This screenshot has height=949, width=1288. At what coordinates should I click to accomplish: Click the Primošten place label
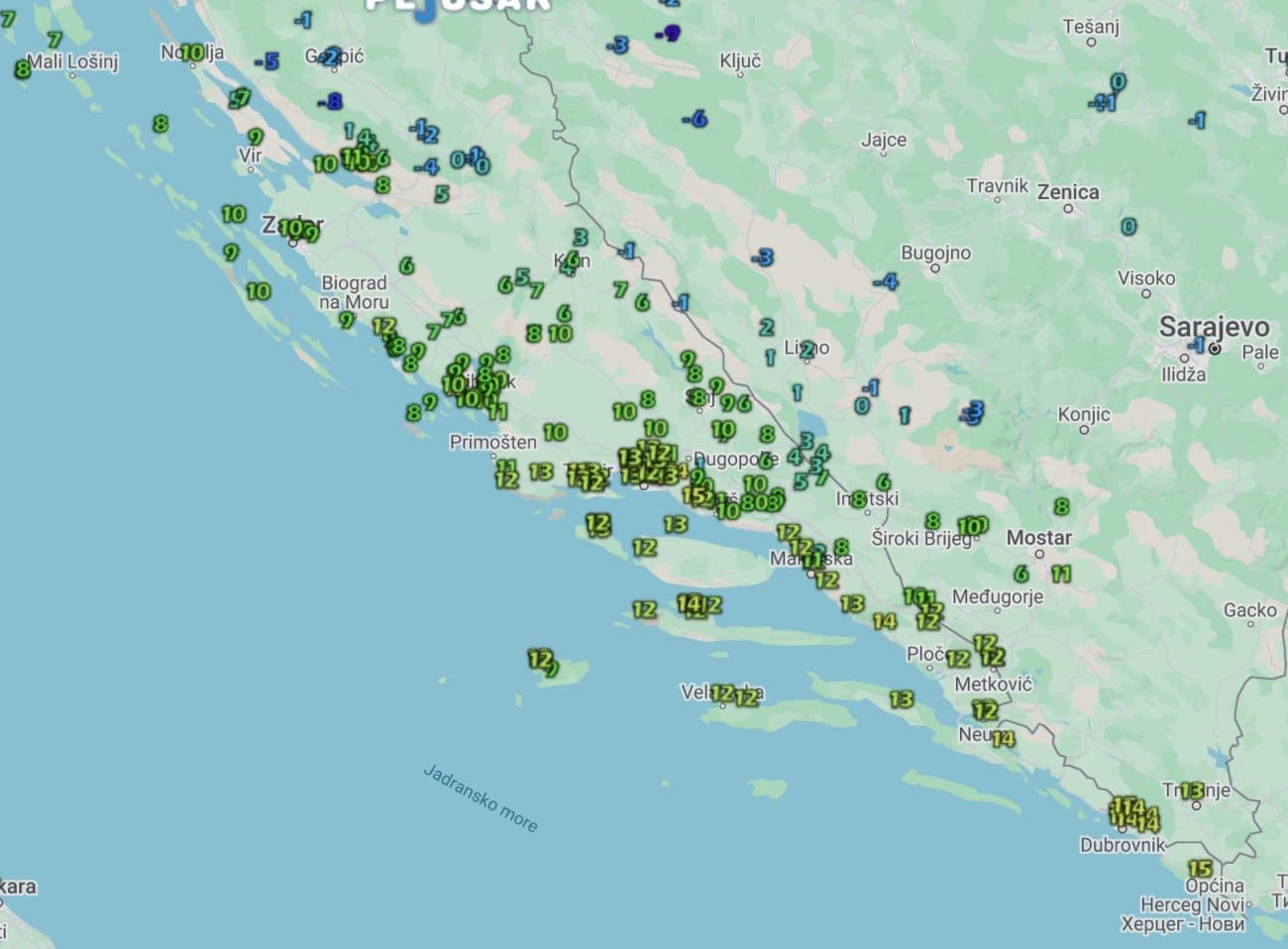click(492, 442)
